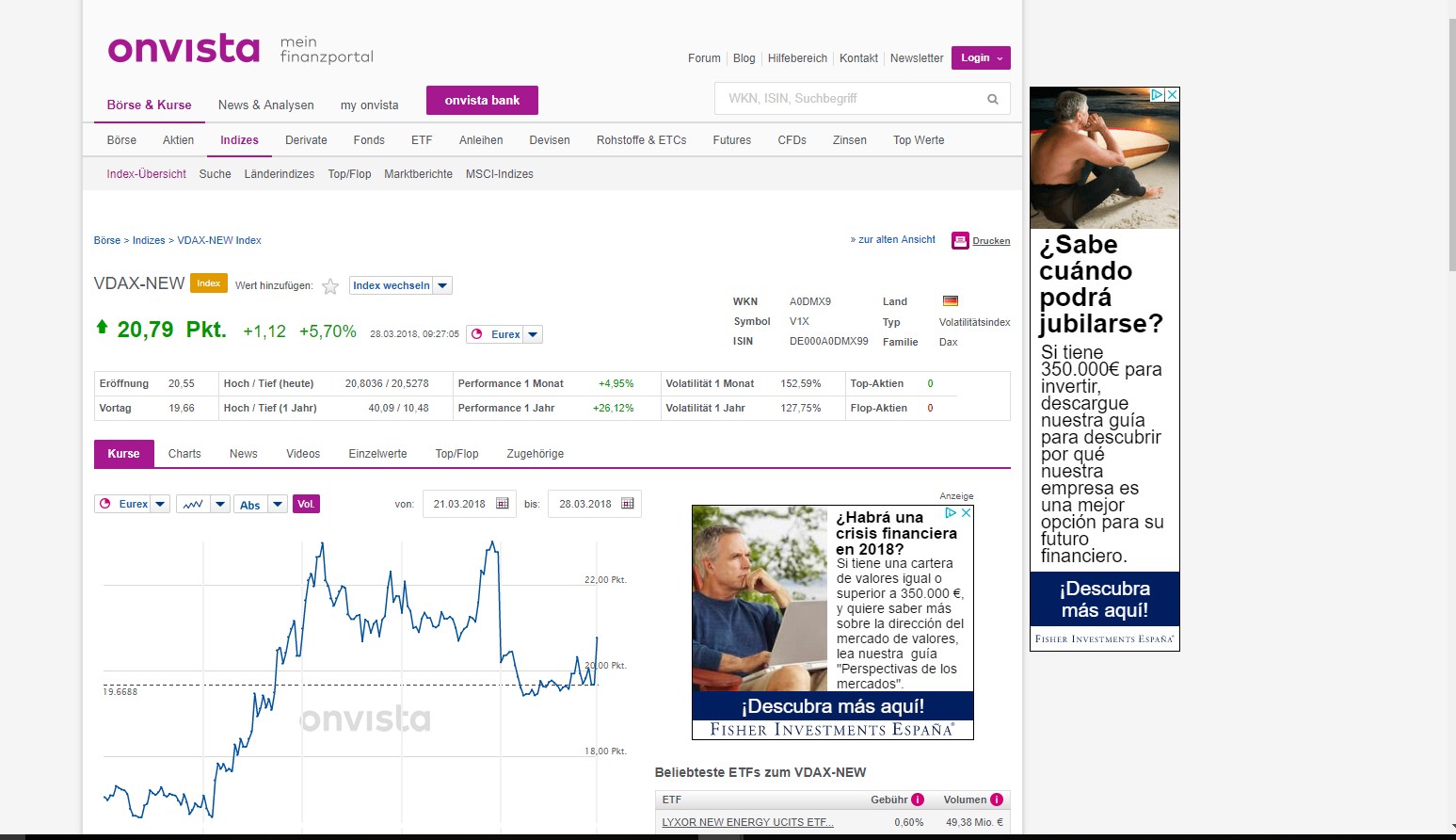Click the Indizes breadcrumb link
Viewport: 1456px width, 840px height.
coord(149,240)
